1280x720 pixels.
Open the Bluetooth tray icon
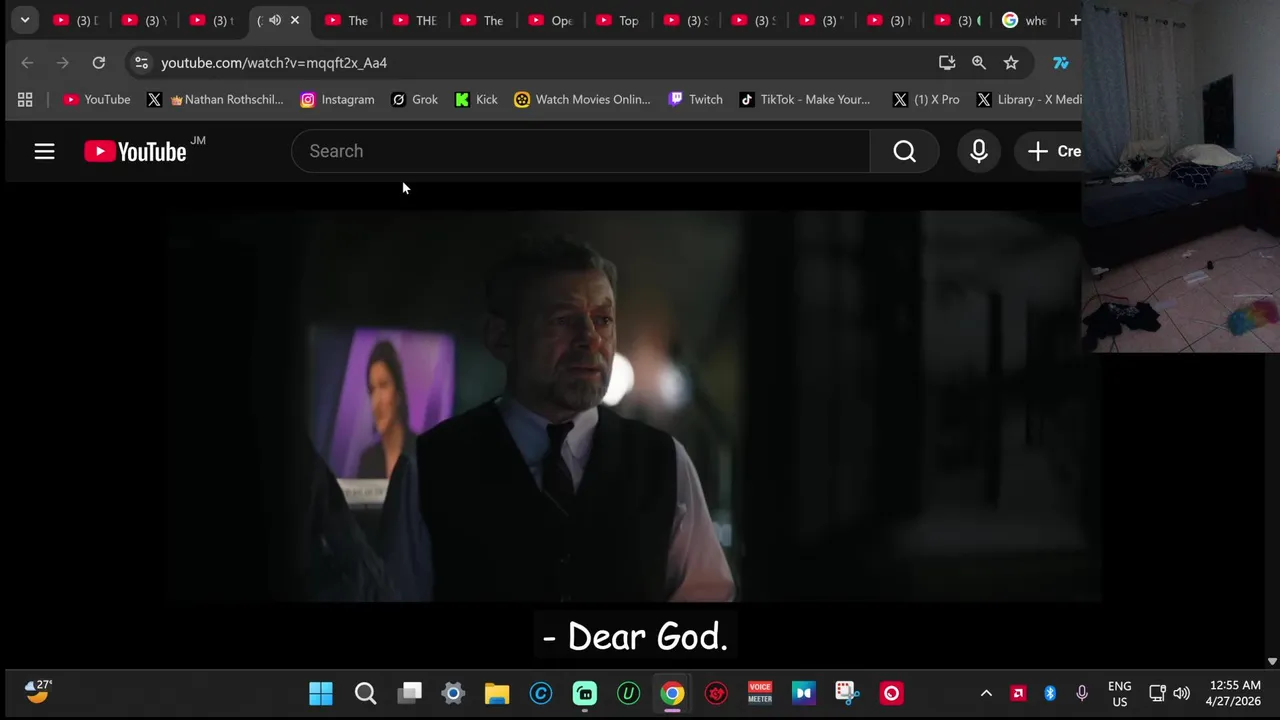1050,693
